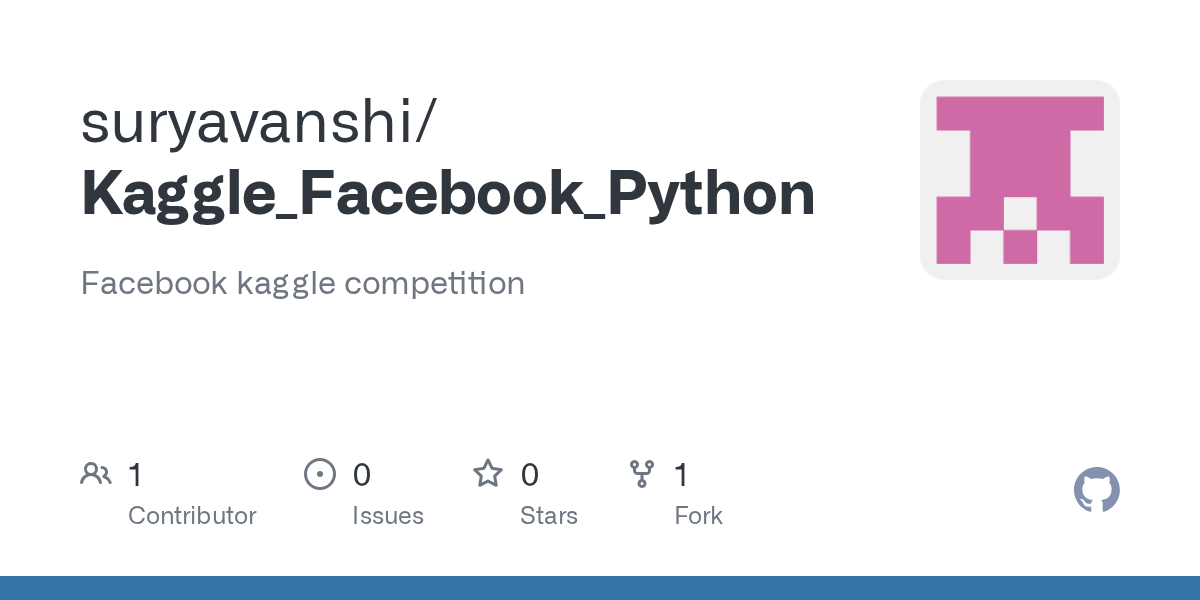Image resolution: width=1200 pixels, height=600 pixels.
Task: Click the Issues label
Action: 388,516
